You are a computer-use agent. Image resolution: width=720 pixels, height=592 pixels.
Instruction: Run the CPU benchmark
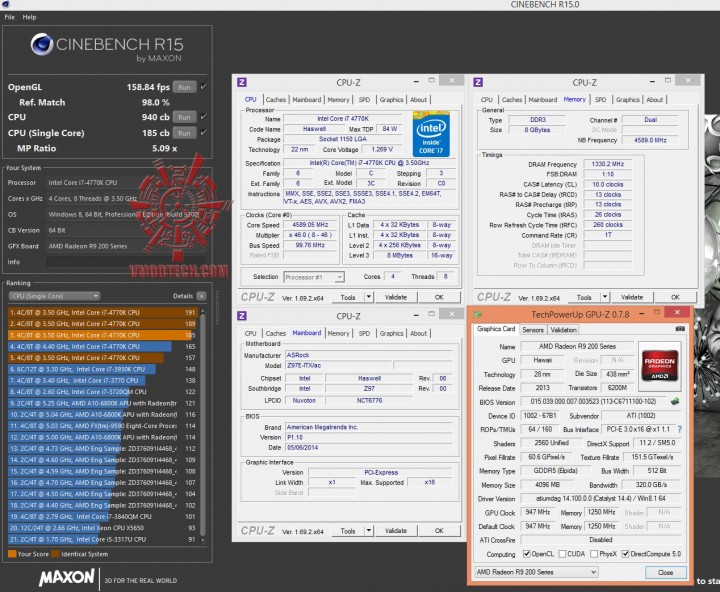(185, 117)
